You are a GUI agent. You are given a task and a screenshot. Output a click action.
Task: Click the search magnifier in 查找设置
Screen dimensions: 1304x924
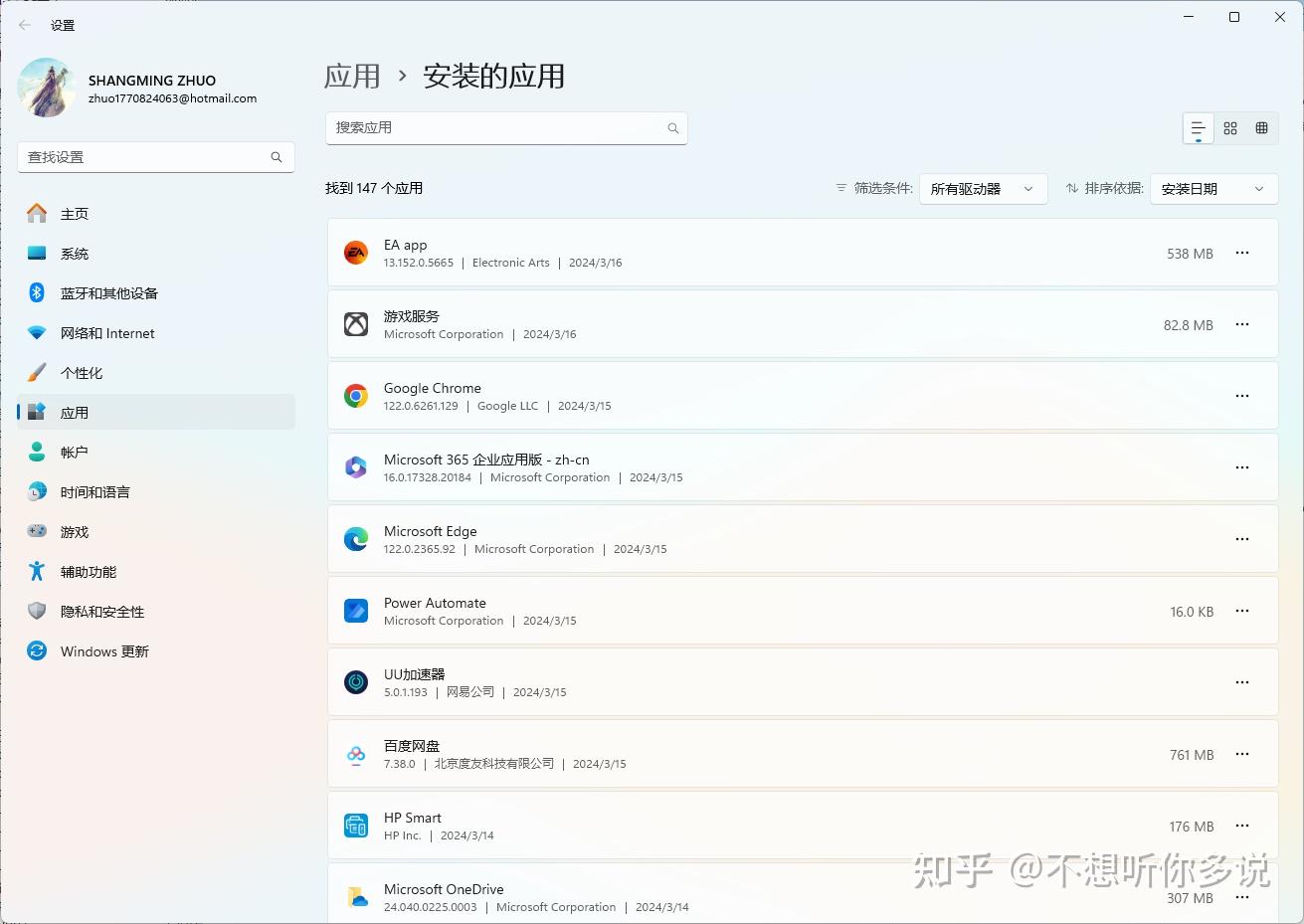(x=277, y=157)
